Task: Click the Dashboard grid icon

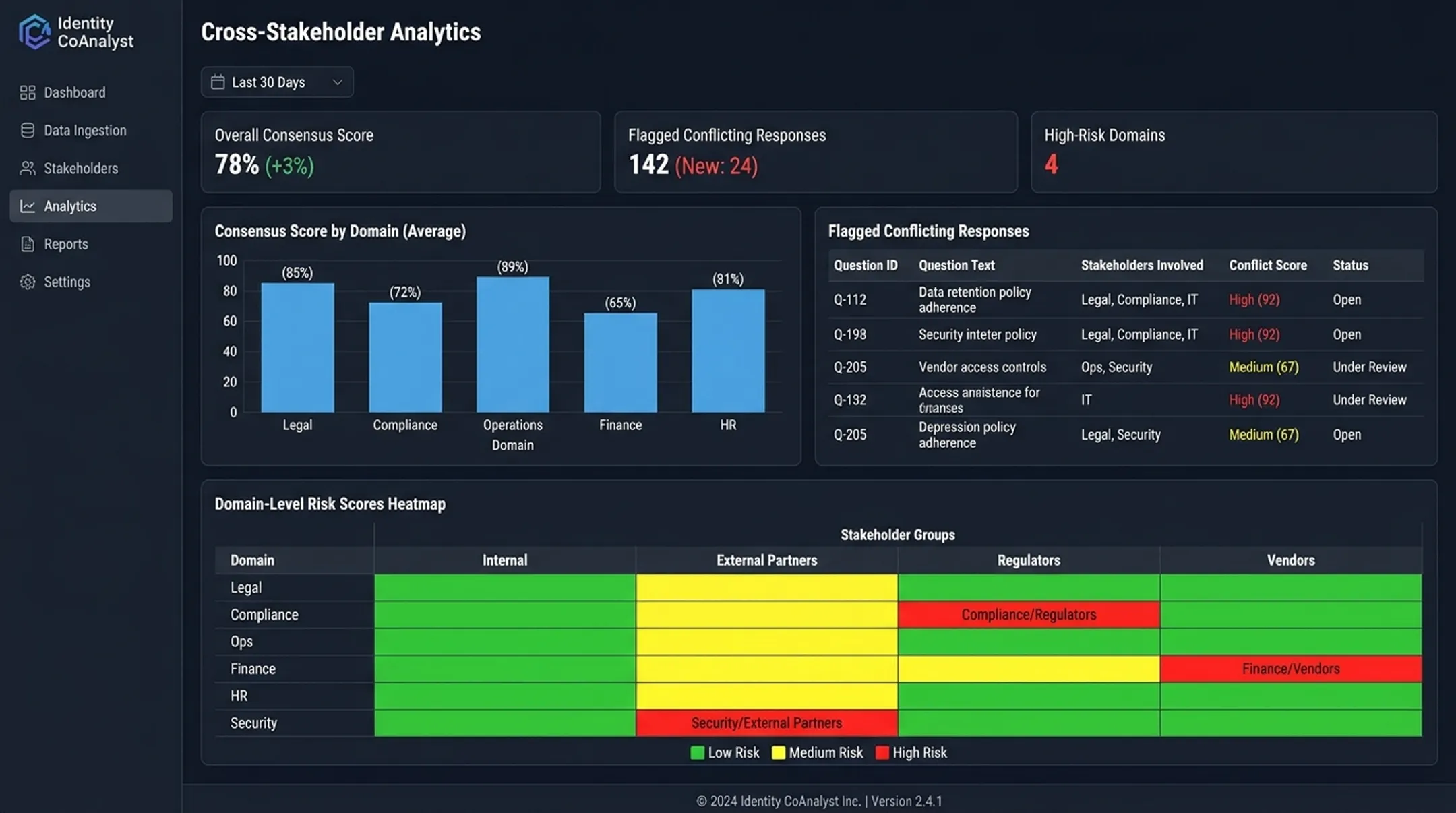Action: point(28,92)
